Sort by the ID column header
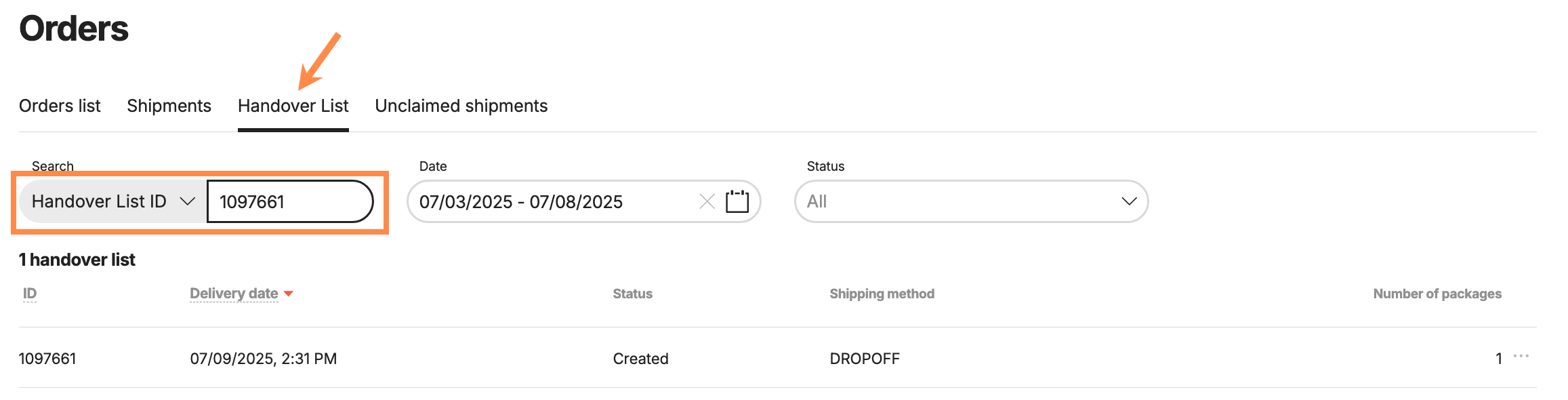 [30, 294]
